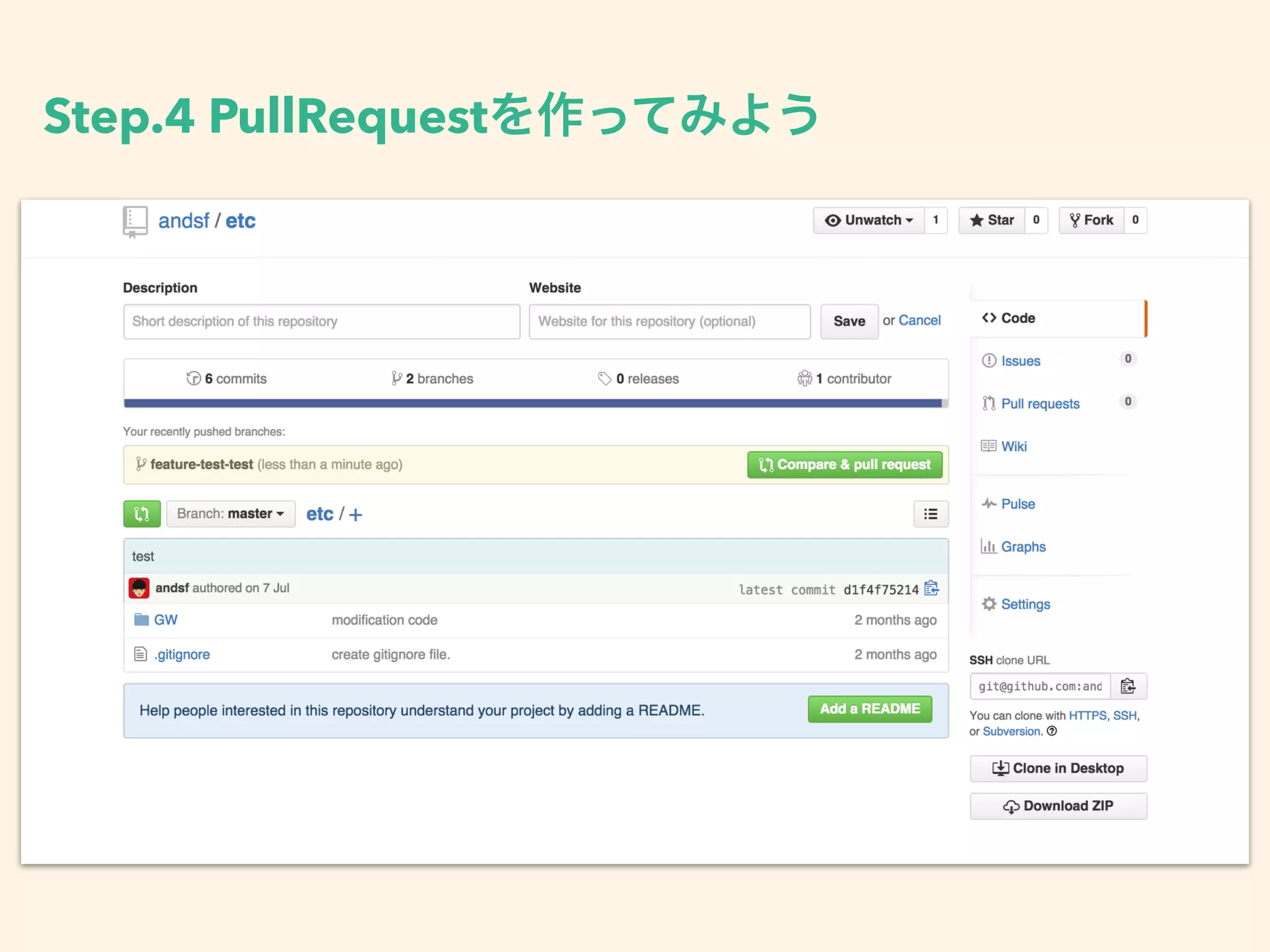Fork the repository

pos(1091,220)
